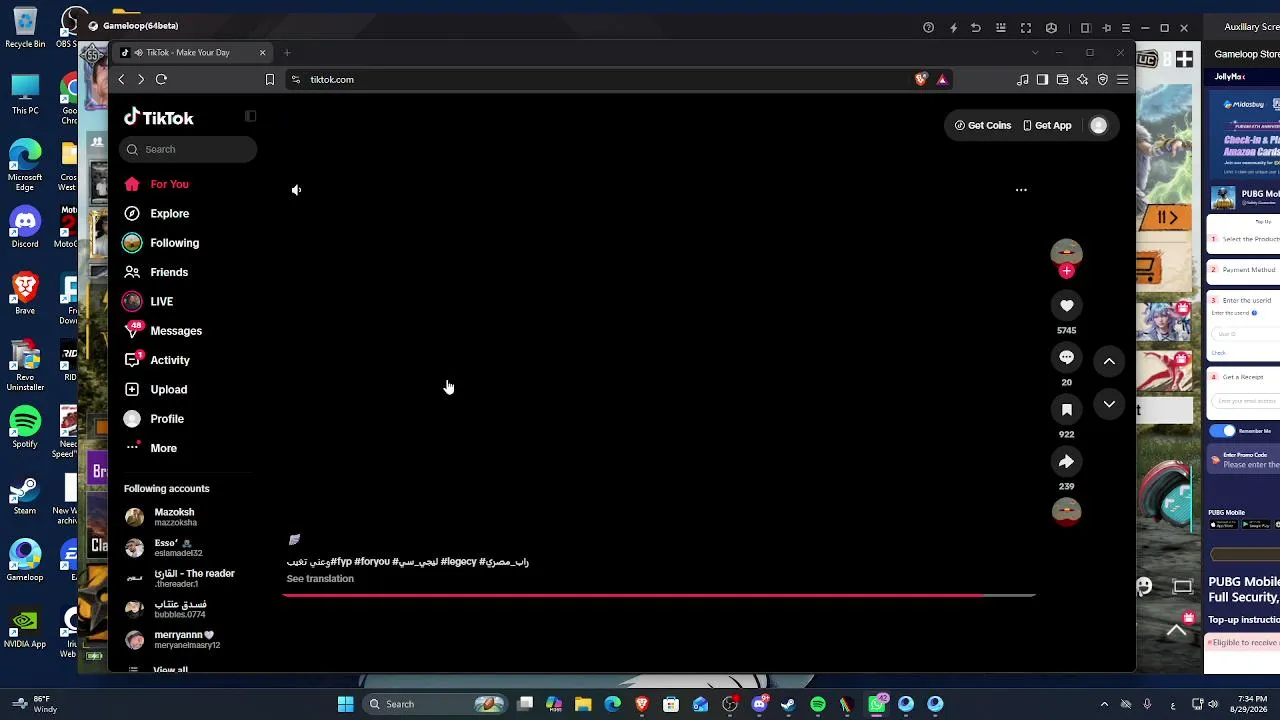1280x720 pixels.
Task: Open the Friends section
Action: coord(157,272)
